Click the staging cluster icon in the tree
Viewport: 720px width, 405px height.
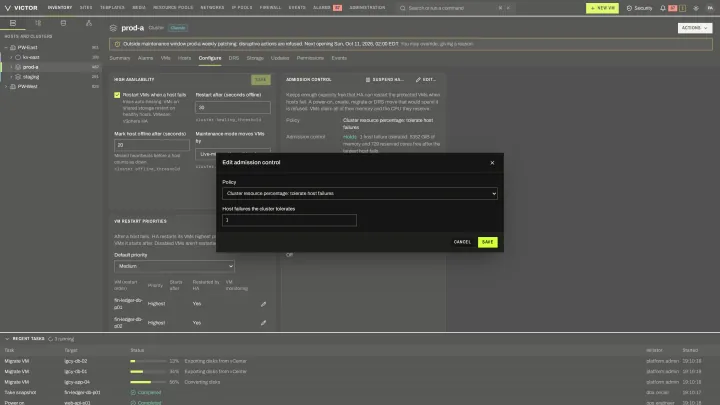[x=18, y=77]
